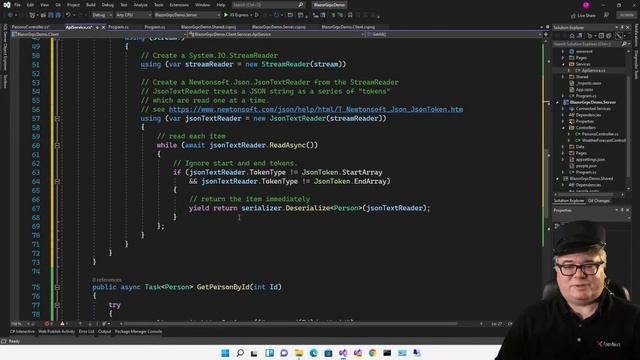Open the C# Interactive panel tab
The width and height of the screenshot is (640, 360).
22,332
